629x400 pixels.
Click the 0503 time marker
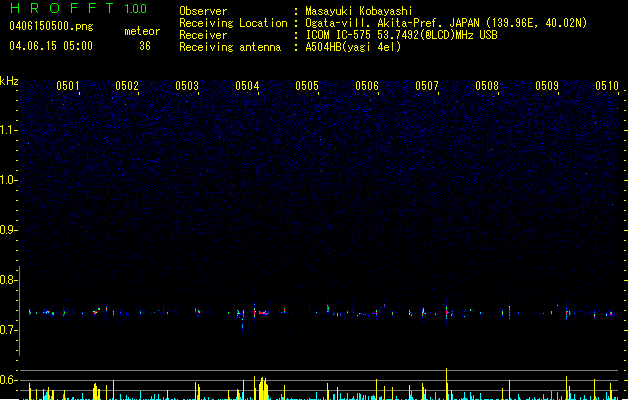tap(187, 86)
